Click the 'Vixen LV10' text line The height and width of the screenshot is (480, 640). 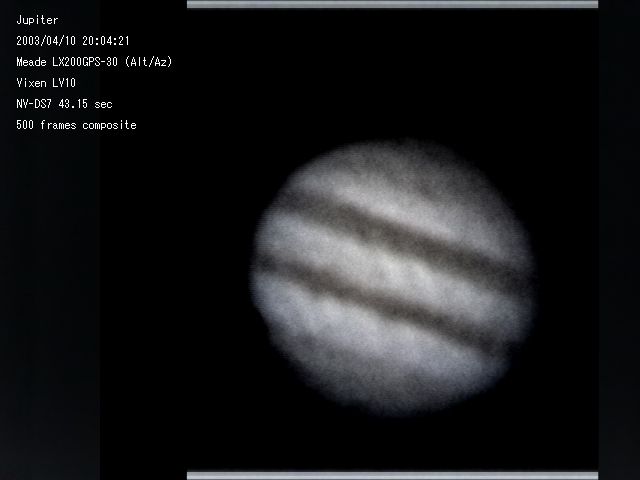point(46,83)
